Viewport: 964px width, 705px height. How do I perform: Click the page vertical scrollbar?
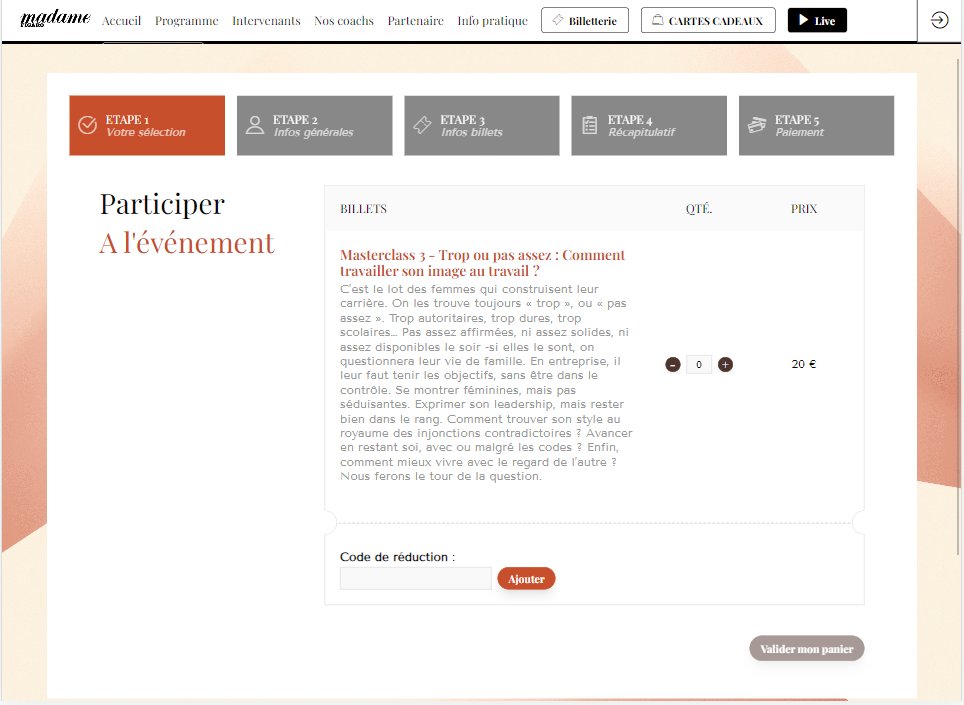[958, 307]
